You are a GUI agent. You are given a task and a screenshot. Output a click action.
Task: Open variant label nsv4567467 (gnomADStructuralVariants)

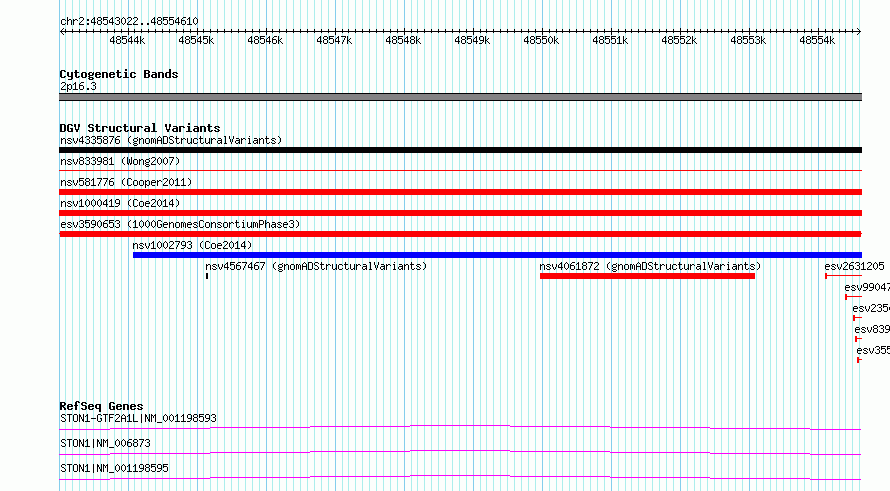(x=316, y=266)
